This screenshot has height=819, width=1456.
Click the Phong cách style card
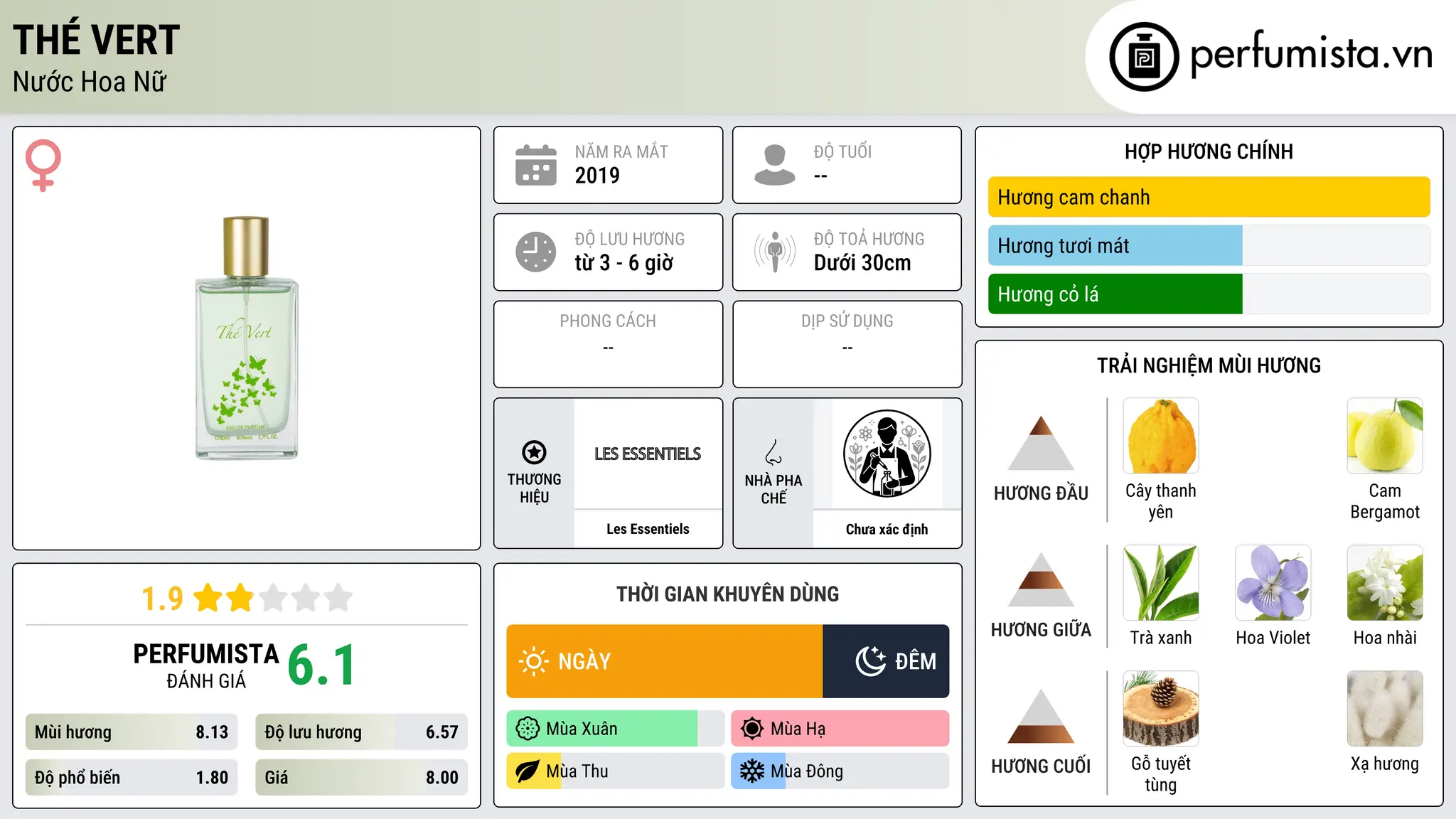click(608, 344)
